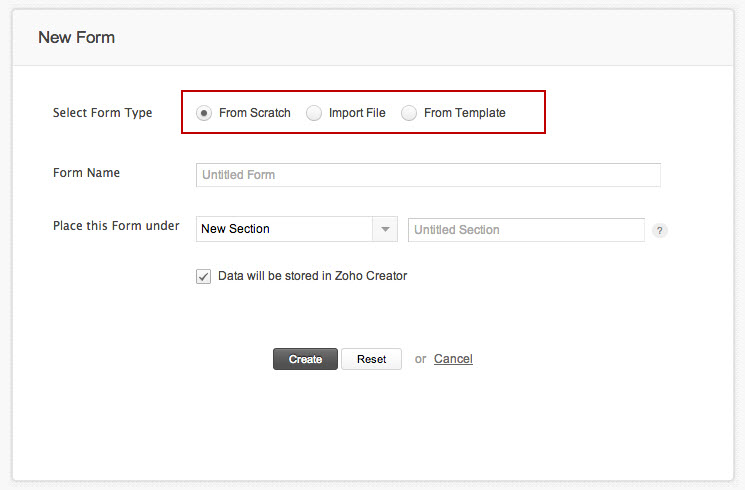Click the section dropdown arrow button
Screen dimensions: 745x490
point(385,229)
